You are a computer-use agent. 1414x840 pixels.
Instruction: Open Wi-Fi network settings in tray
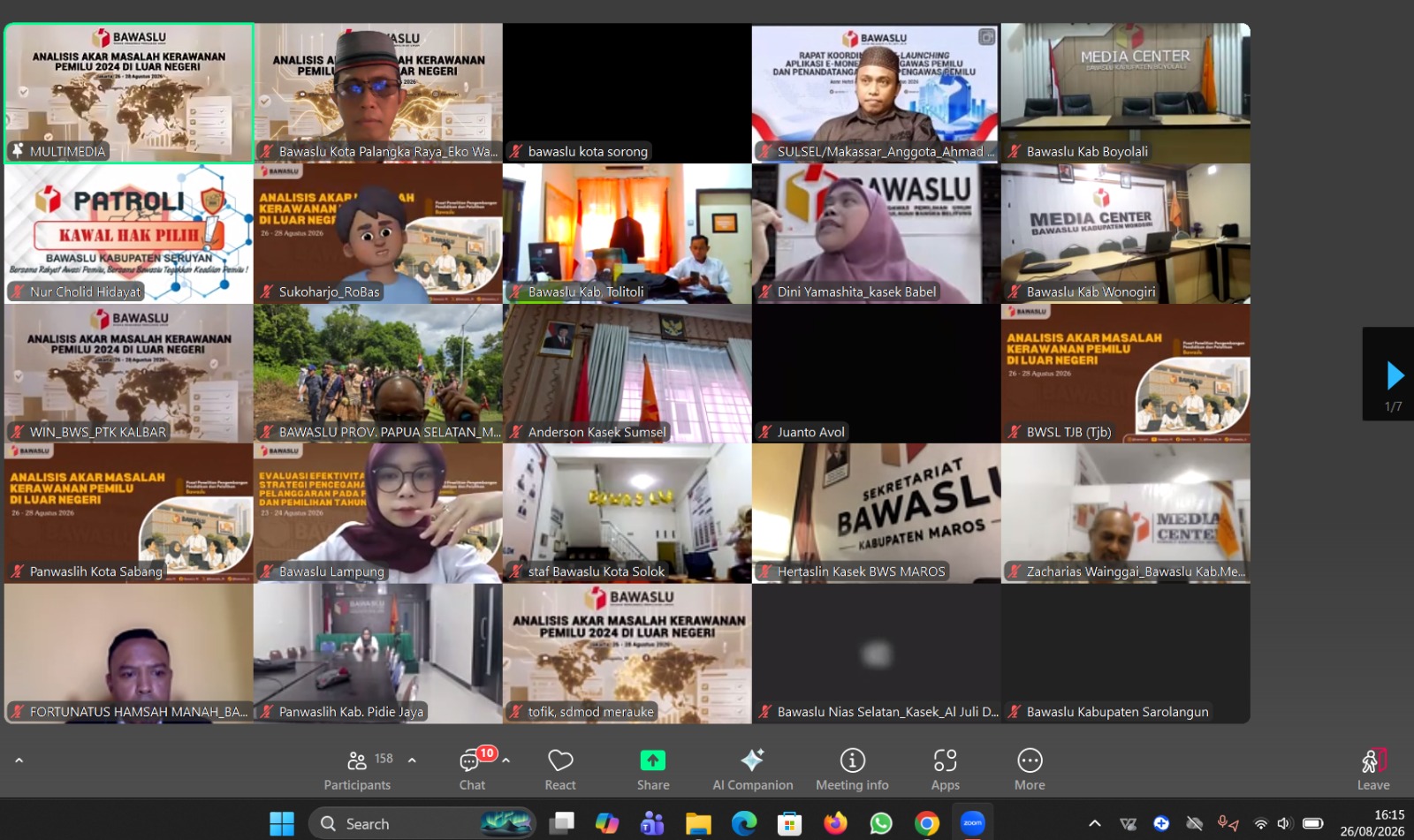(1261, 823)
